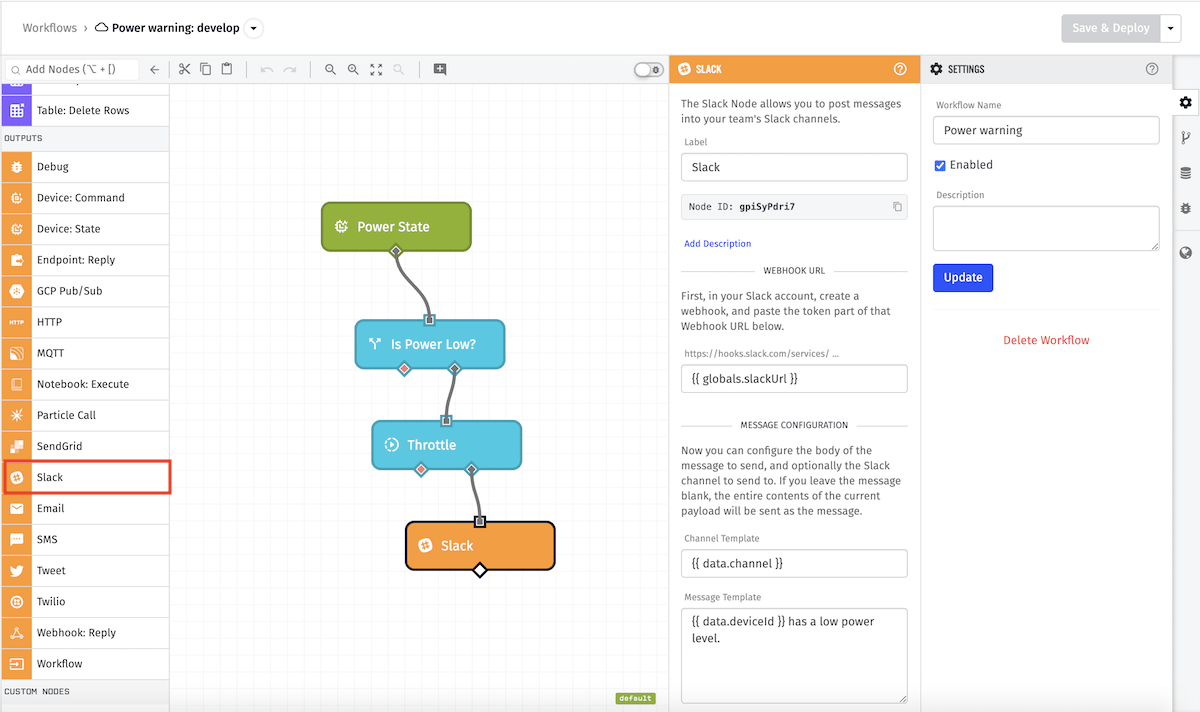Select the Particle Call output node
This screenshot has width=1200, height=712.
(x=85, y=415)
